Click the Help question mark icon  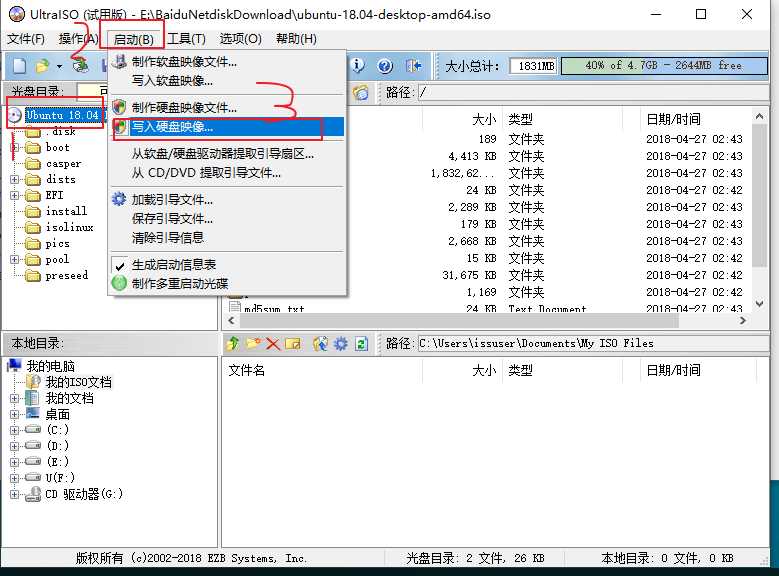(385, 66)
